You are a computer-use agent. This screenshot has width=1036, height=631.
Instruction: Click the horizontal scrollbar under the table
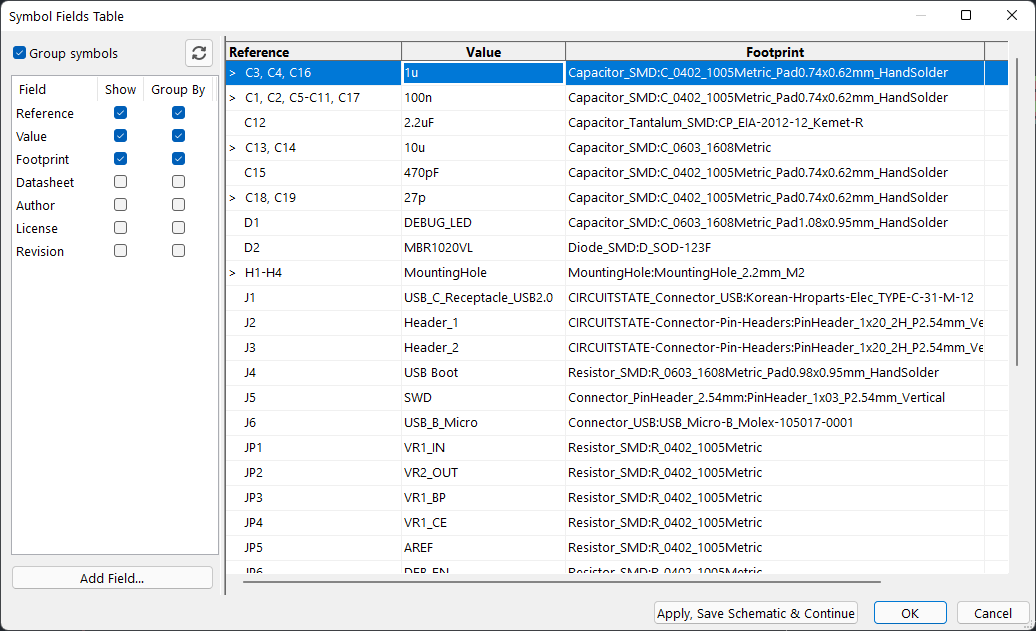point(562,582)
